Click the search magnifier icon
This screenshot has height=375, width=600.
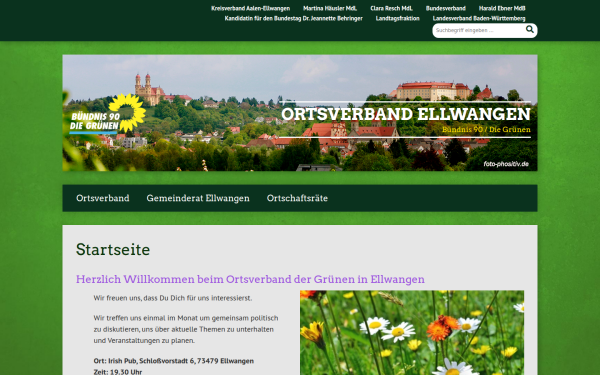click(530, 29)
